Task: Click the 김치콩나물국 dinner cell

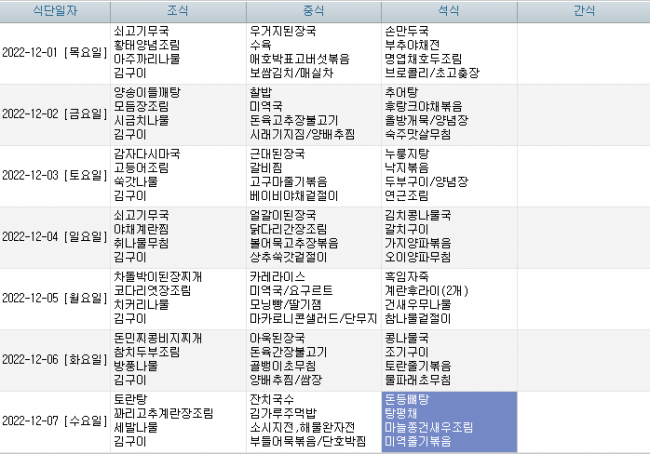Action: pos(448,237)
